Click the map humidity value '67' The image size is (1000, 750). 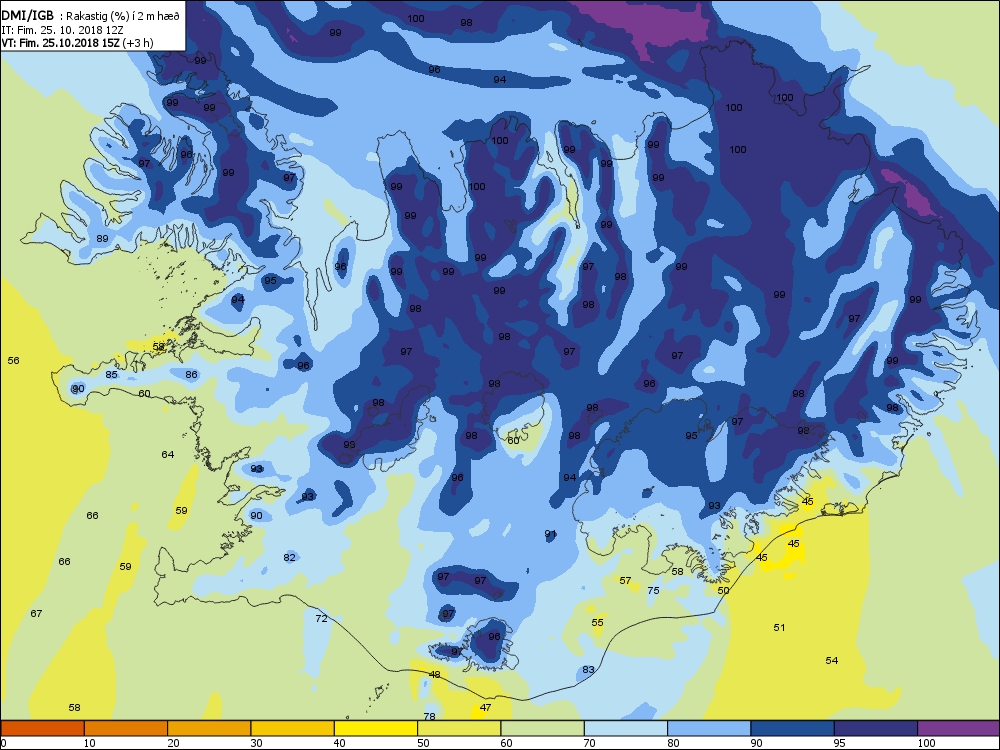[x=36, y=614]
